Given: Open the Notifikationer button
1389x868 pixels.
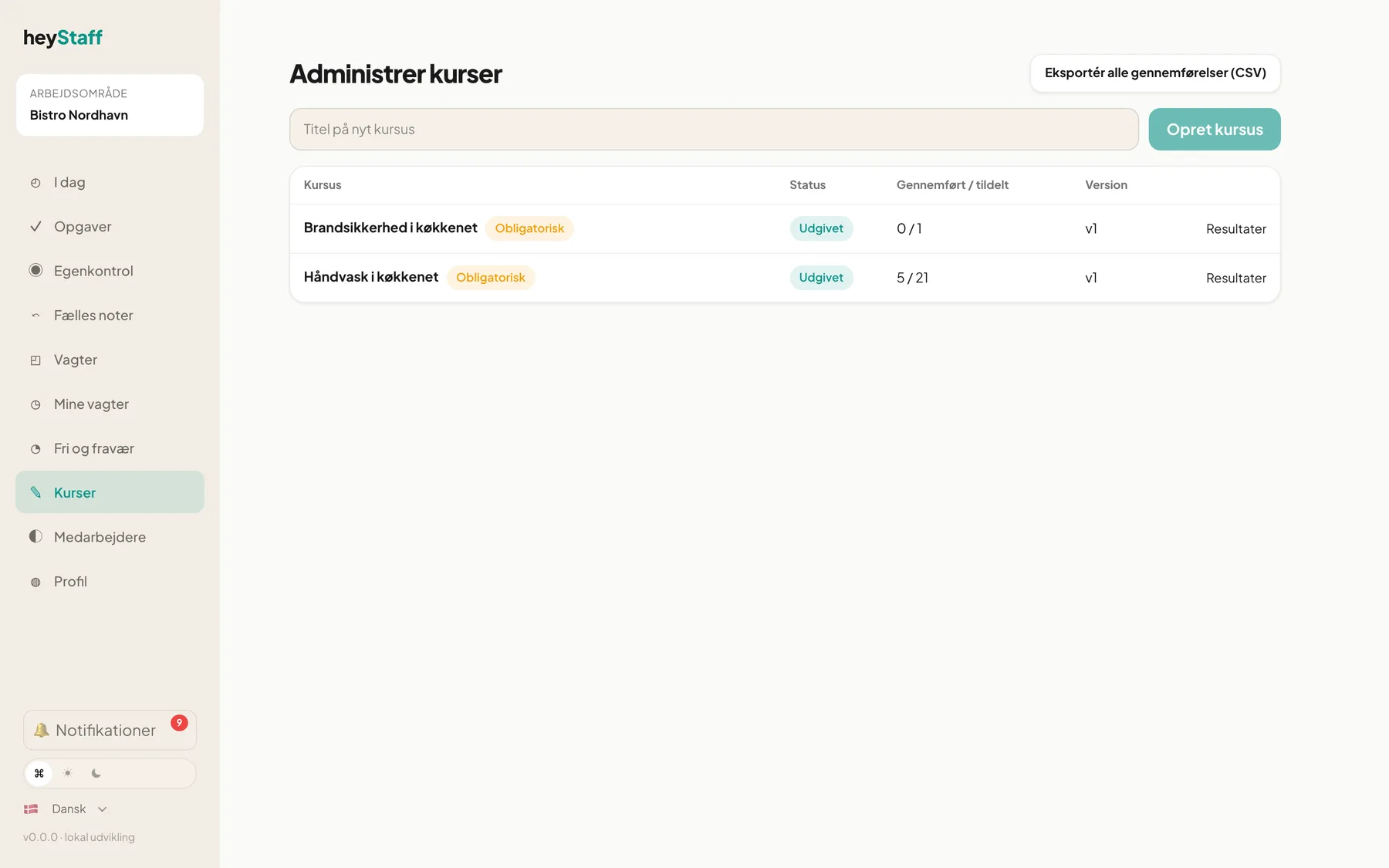Looking at the screenshot, I should click(110, 730).
